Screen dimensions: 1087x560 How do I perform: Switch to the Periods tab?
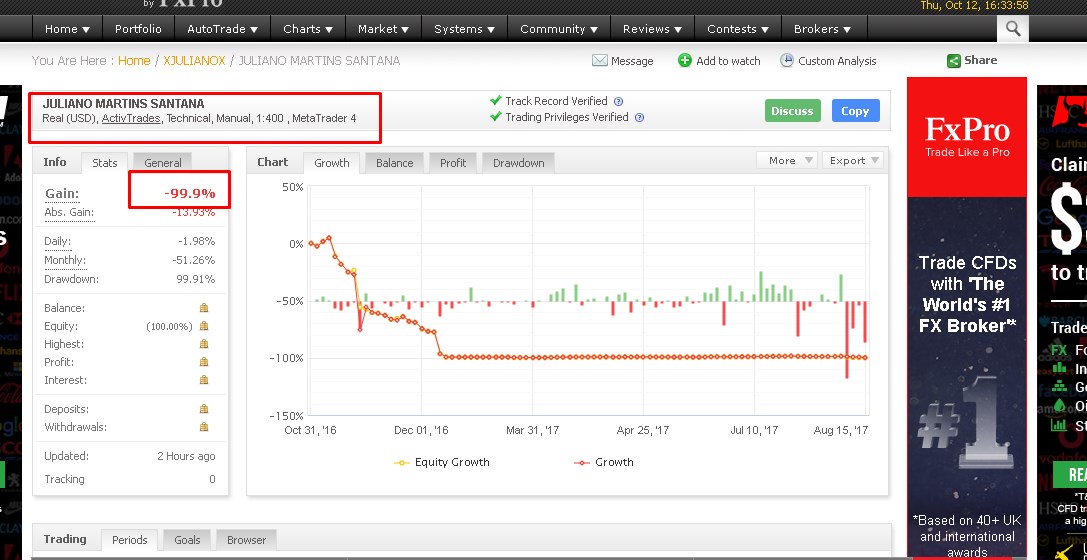coord(129,540)
